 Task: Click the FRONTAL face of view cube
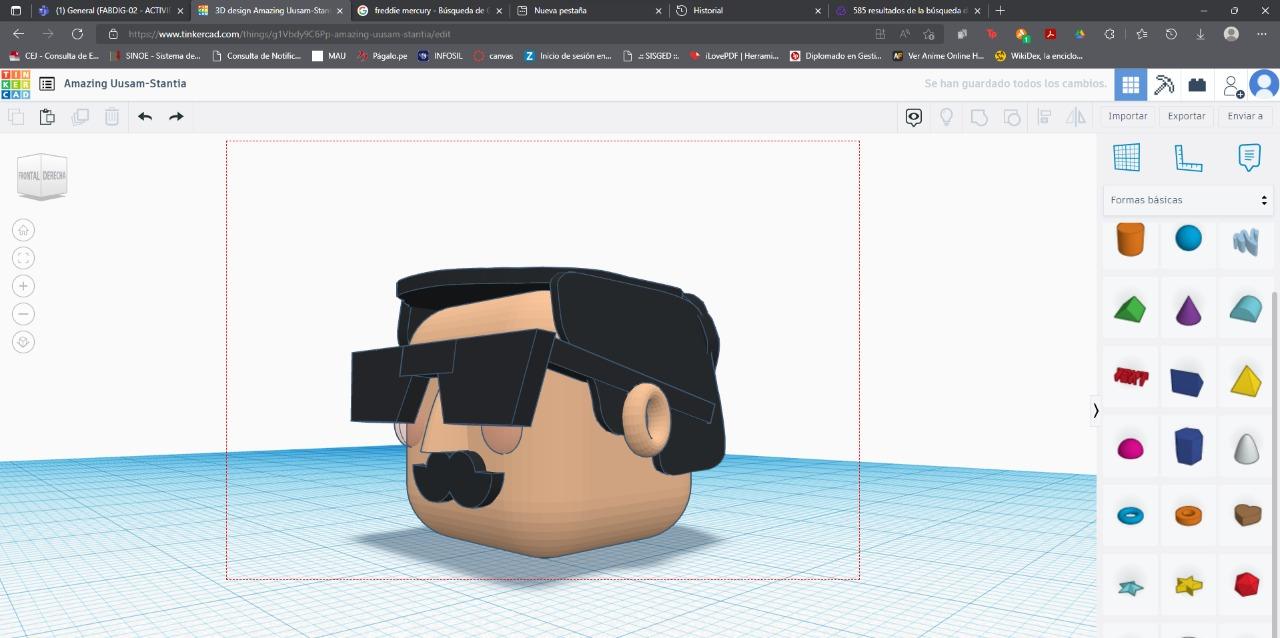coord(29,176)
